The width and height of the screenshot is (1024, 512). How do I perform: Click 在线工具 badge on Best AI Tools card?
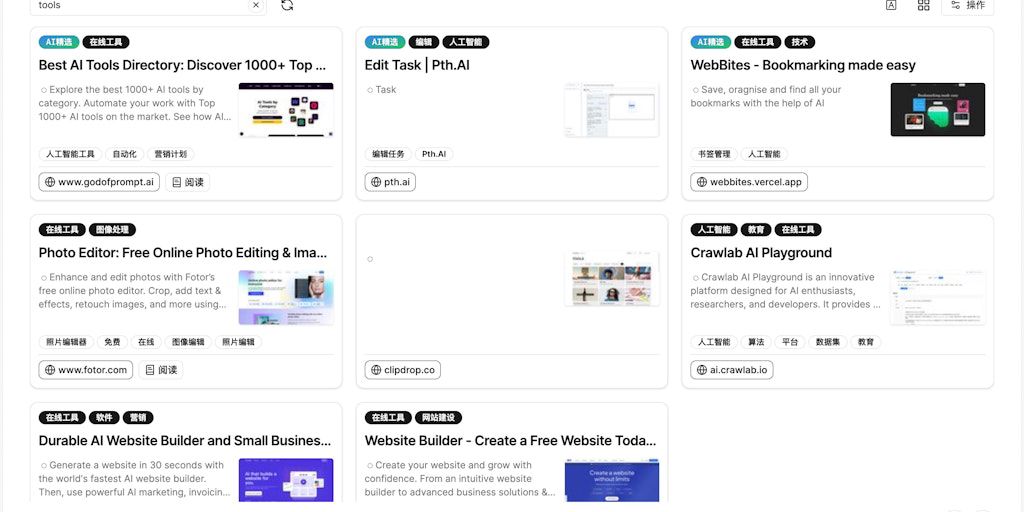[106, 42]
